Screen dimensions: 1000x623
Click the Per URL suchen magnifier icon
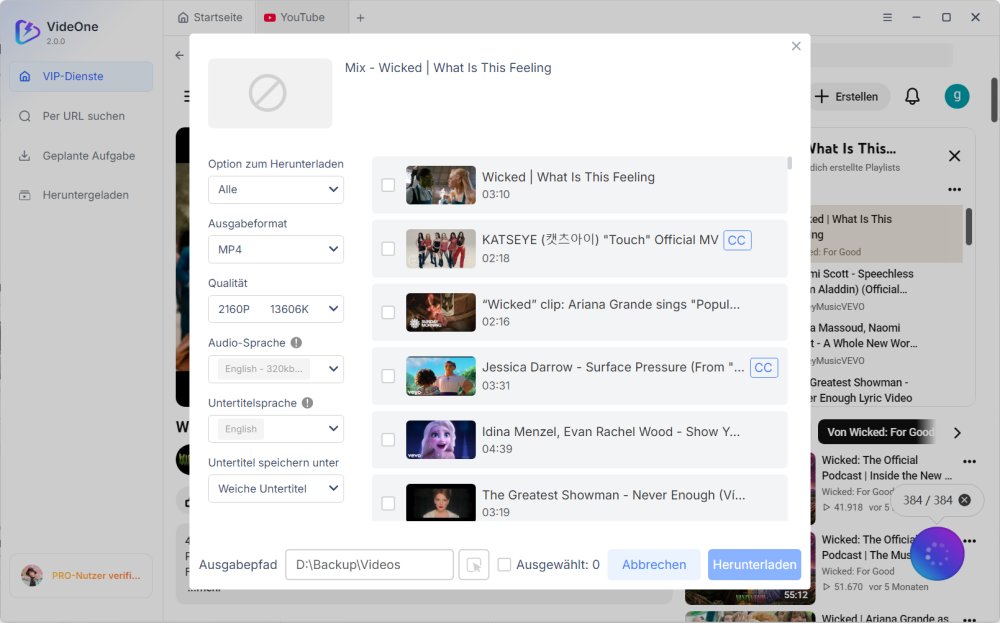point(25,116)
